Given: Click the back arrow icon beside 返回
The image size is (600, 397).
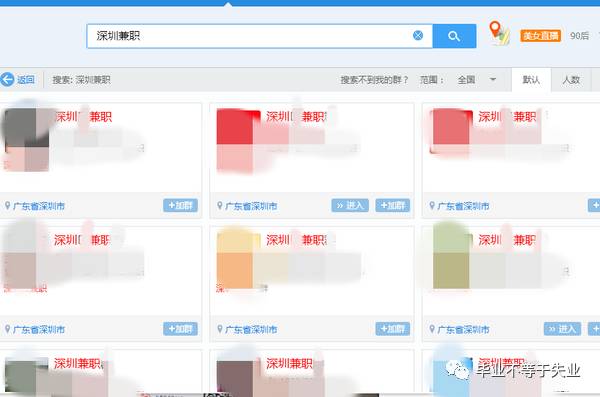Looking at the screenshot, I should coord(7,80).
